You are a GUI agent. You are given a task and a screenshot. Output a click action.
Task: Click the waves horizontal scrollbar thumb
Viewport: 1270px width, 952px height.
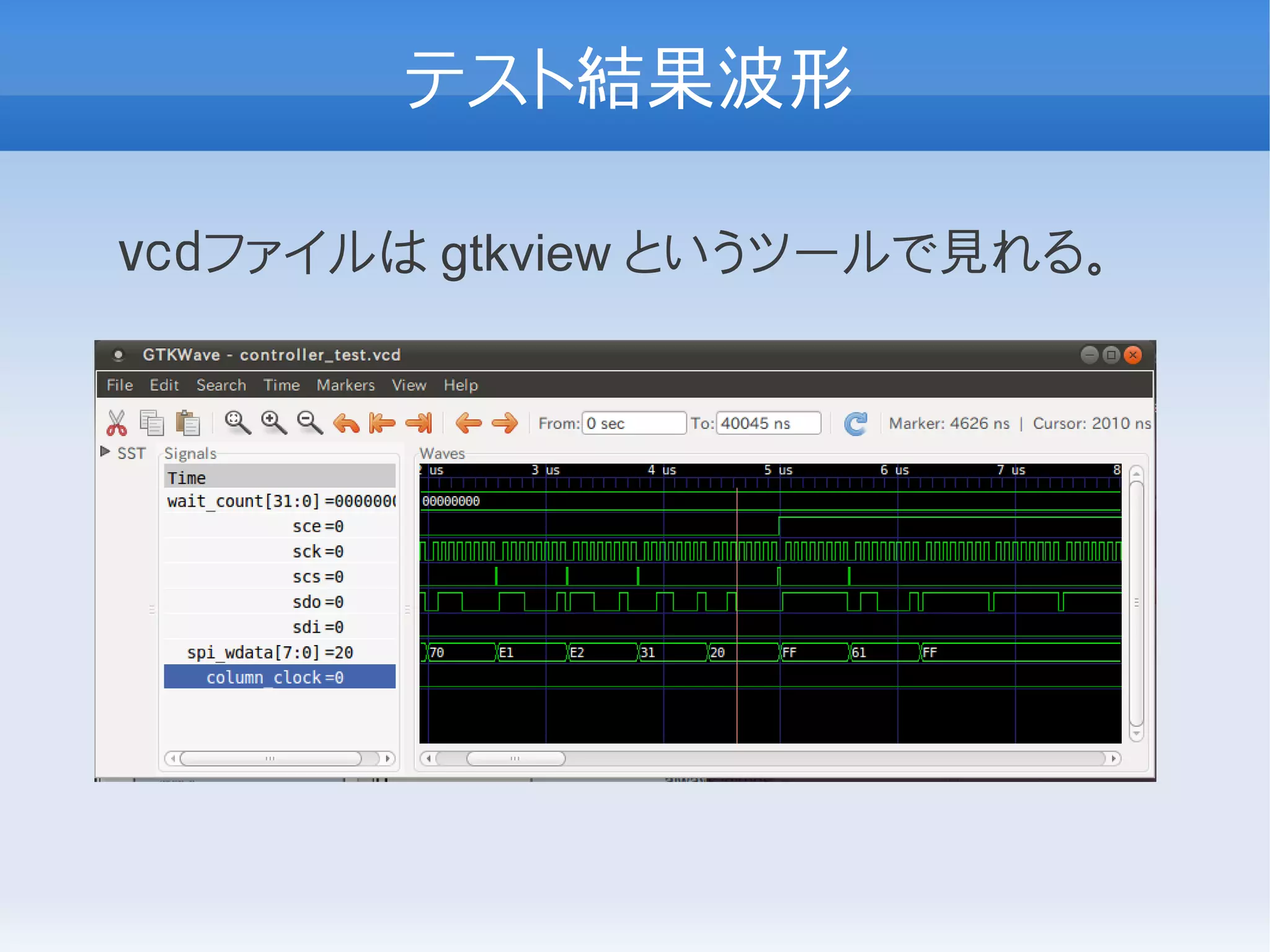pos(515,758)
